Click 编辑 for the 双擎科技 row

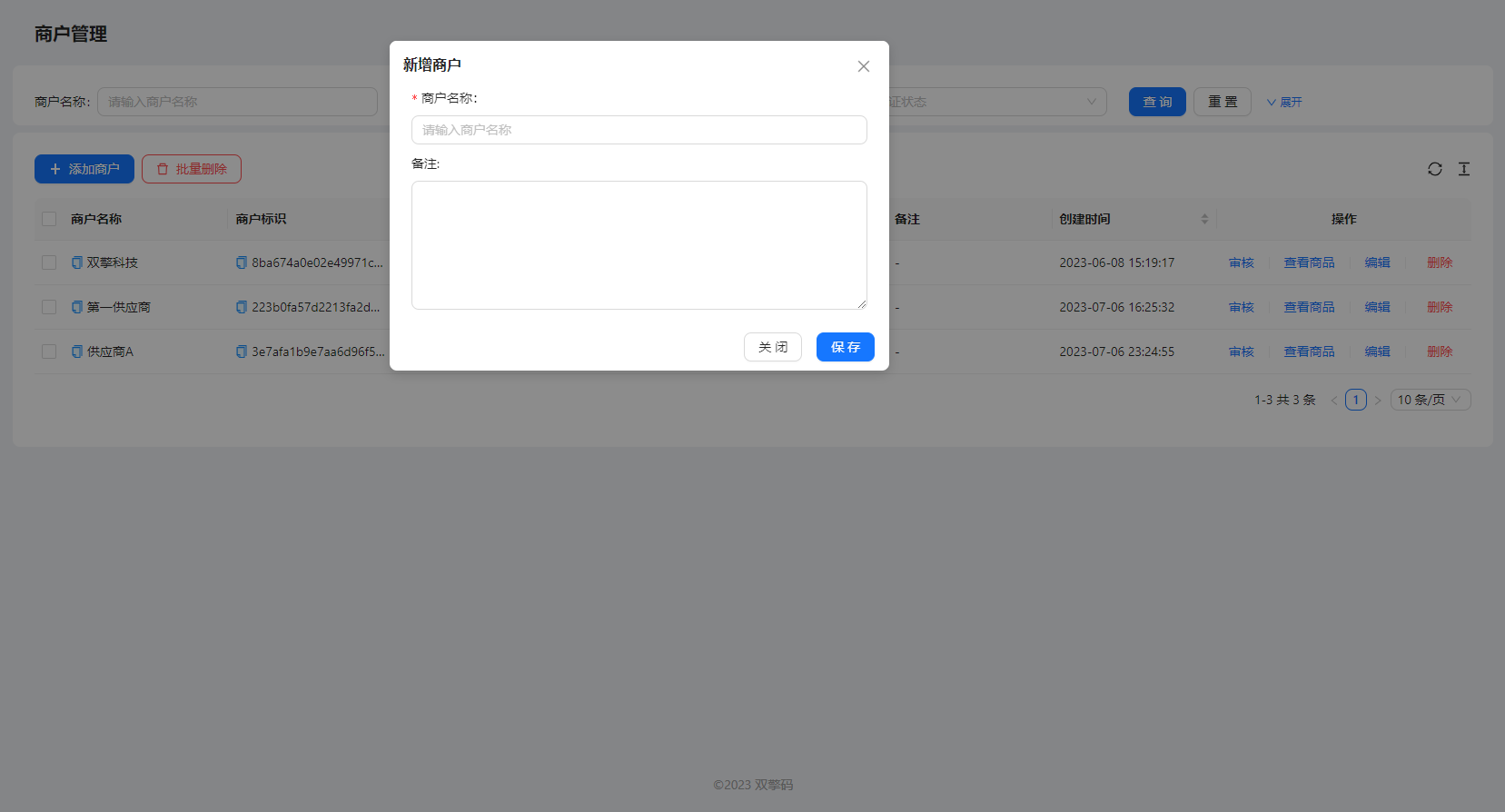point(1377,262)
